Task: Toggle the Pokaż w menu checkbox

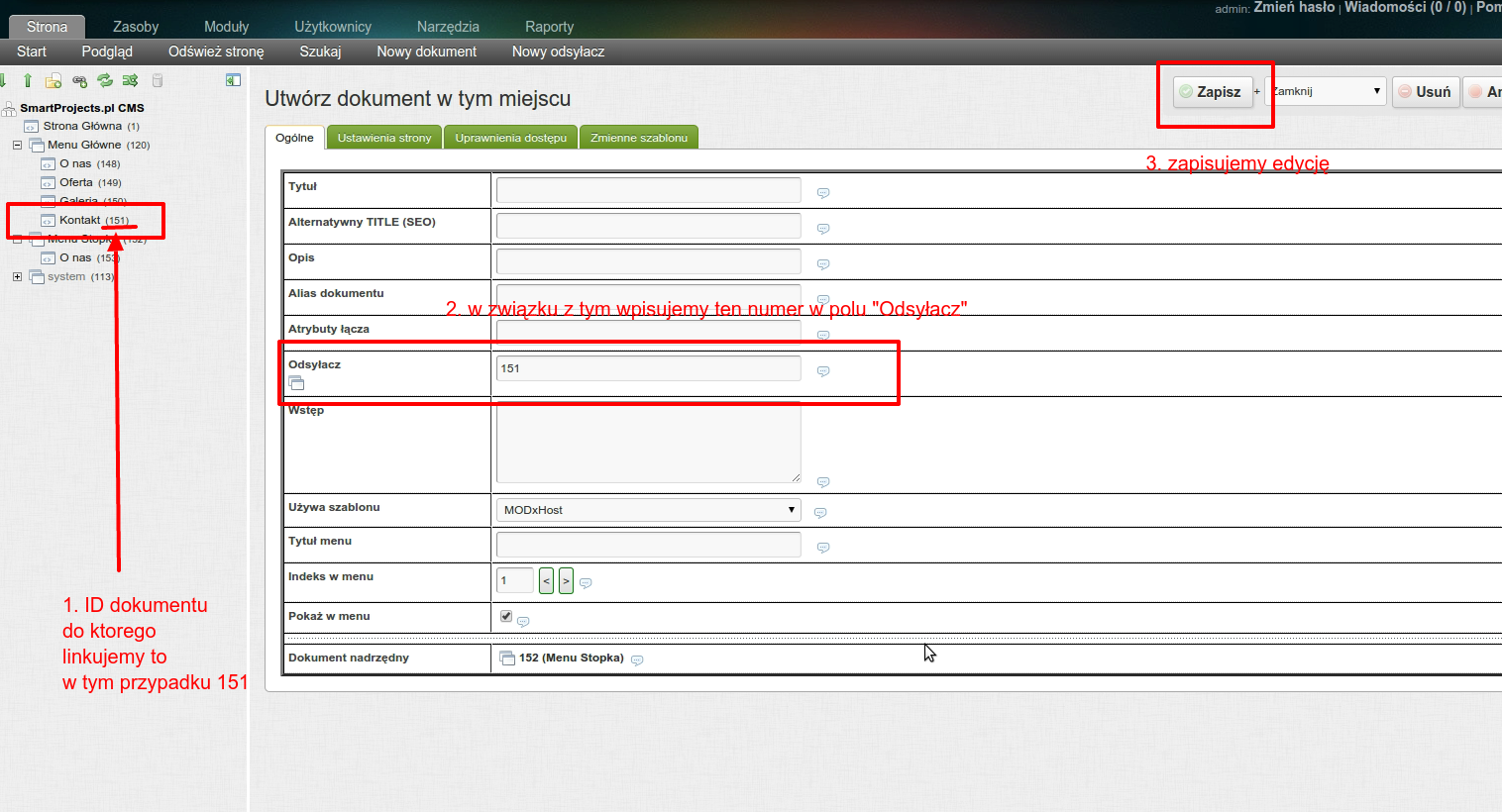Action: 506,616
